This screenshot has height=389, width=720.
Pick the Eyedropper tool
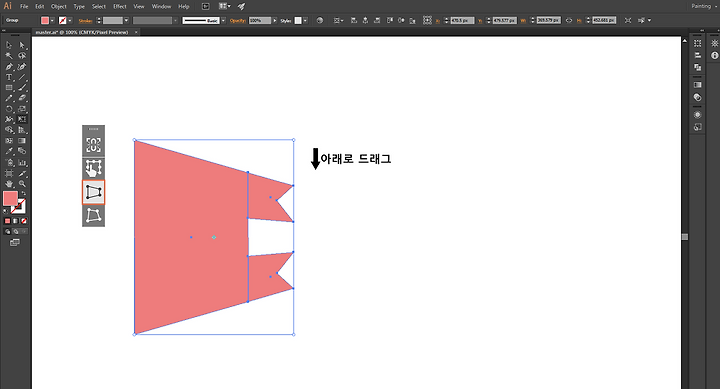coord(9,151)
